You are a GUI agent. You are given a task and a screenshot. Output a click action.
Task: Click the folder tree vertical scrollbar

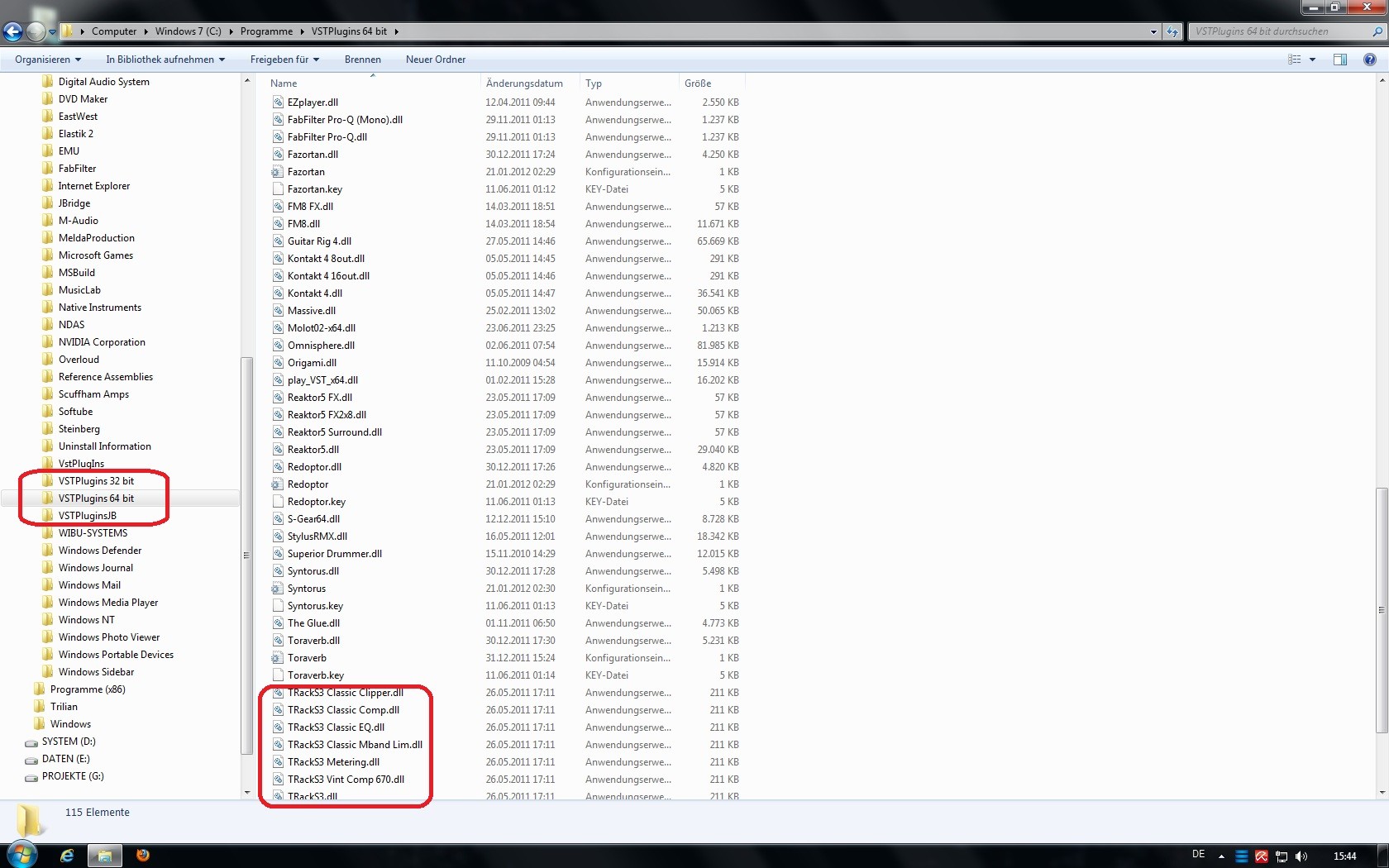246,555
